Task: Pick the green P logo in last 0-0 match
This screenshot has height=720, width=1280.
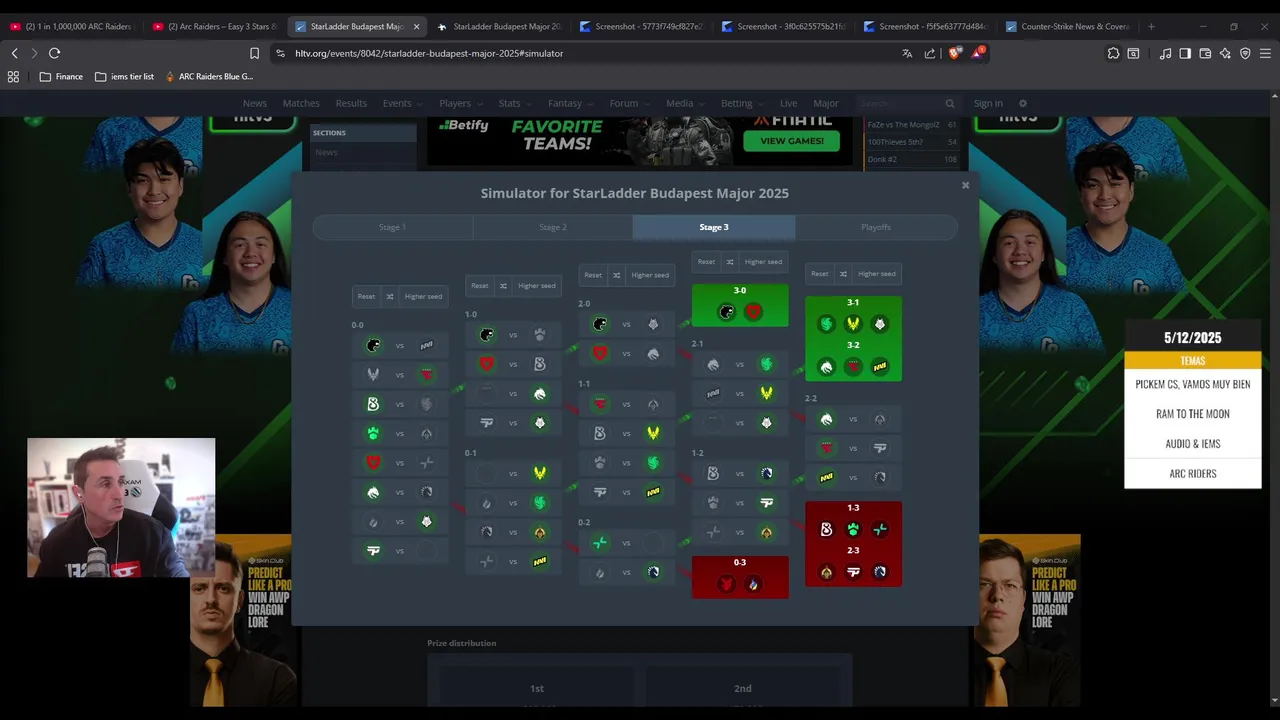Action: coord(373,551)
